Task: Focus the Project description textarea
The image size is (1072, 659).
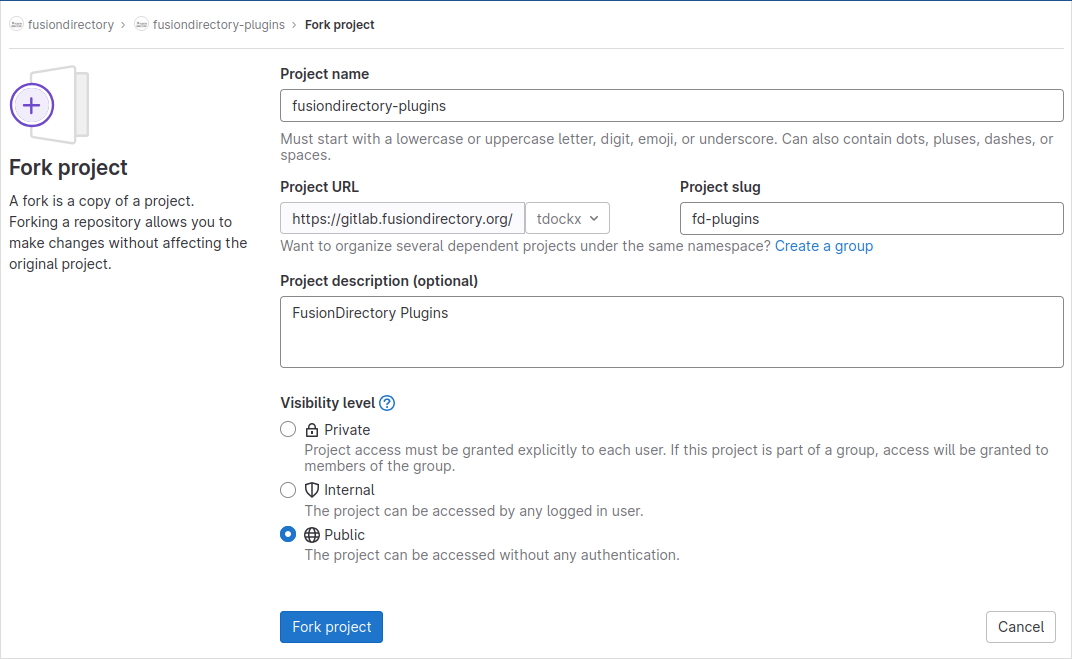Action: pyautogui.click(x=671, y=332)
